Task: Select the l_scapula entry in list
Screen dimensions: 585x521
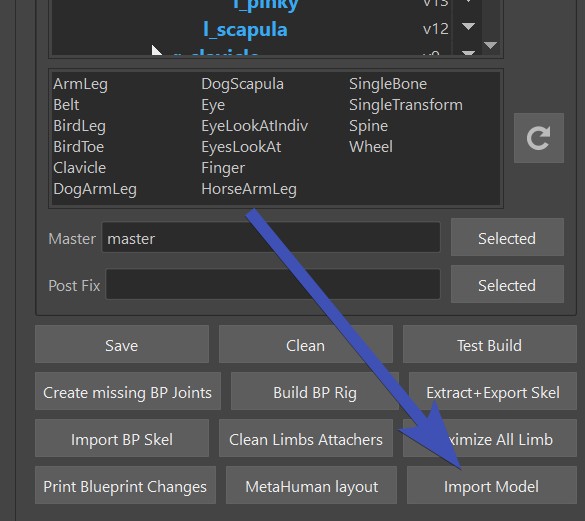Action: point(245,29)
